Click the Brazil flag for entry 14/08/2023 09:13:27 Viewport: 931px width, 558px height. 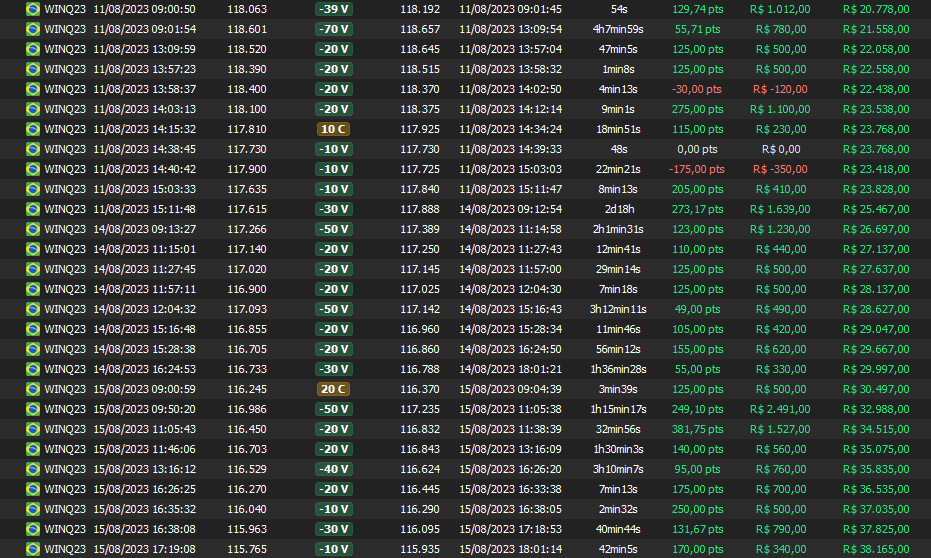tap(33, 229)
